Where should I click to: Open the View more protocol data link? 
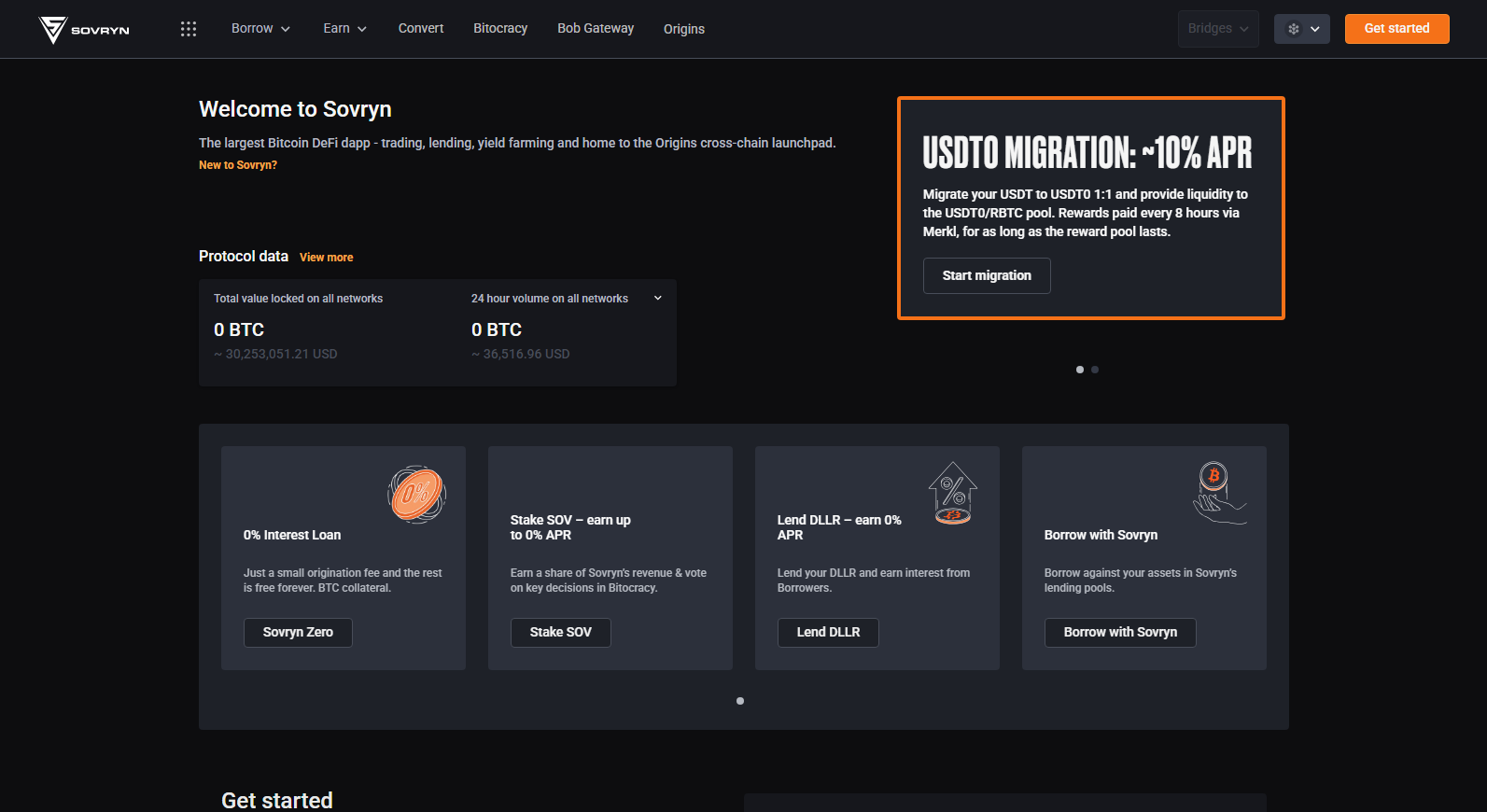(x=327, y=258)
